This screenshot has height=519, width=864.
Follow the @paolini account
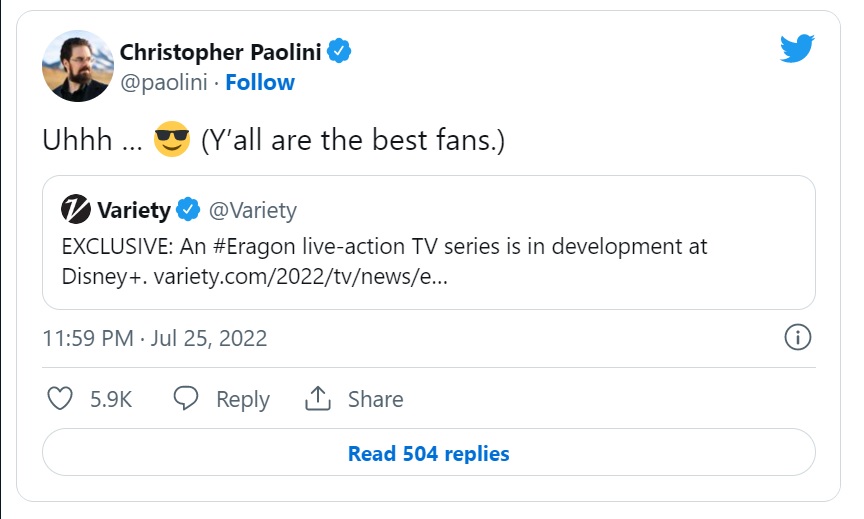(260, 83)
